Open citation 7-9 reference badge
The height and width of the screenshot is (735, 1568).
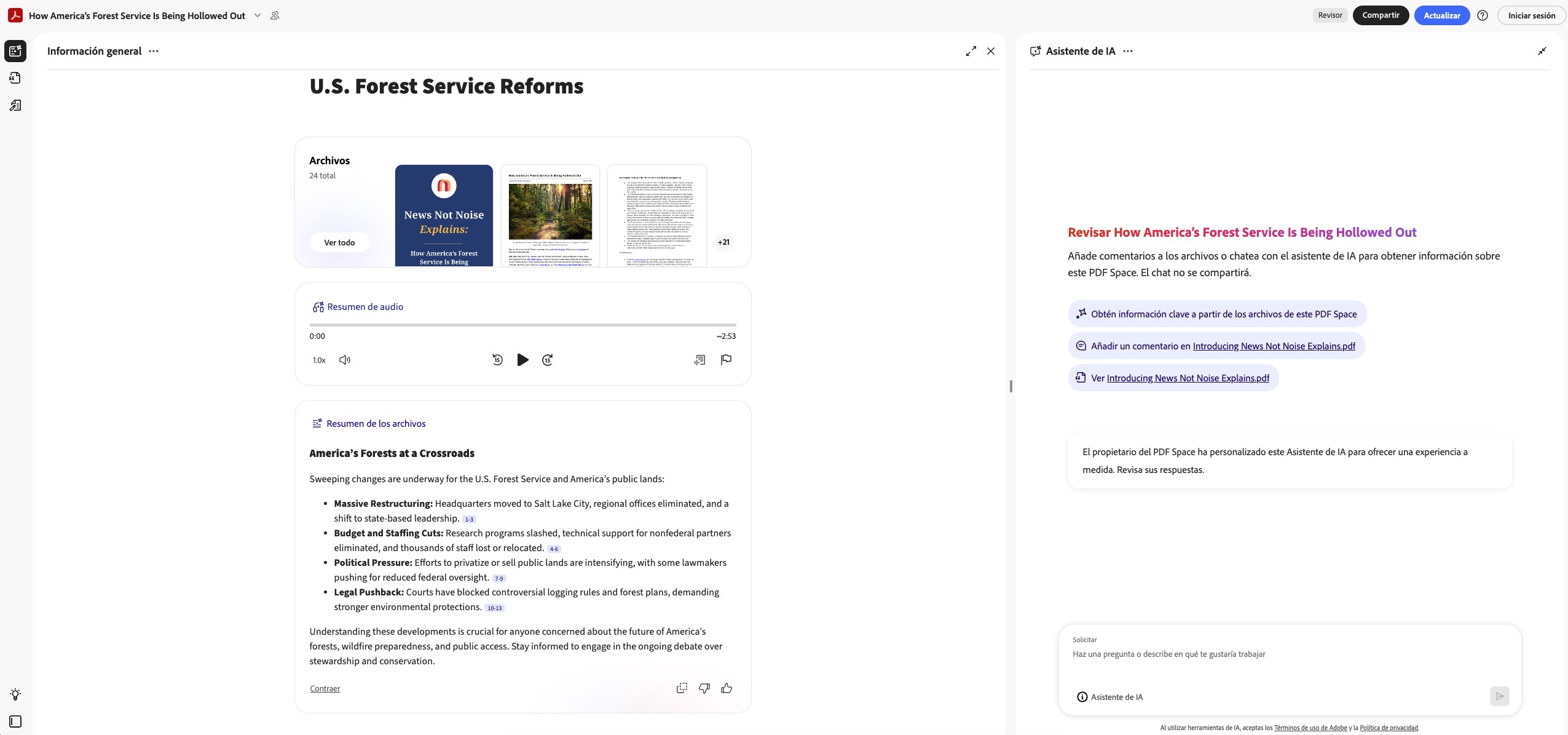(499, 579)
